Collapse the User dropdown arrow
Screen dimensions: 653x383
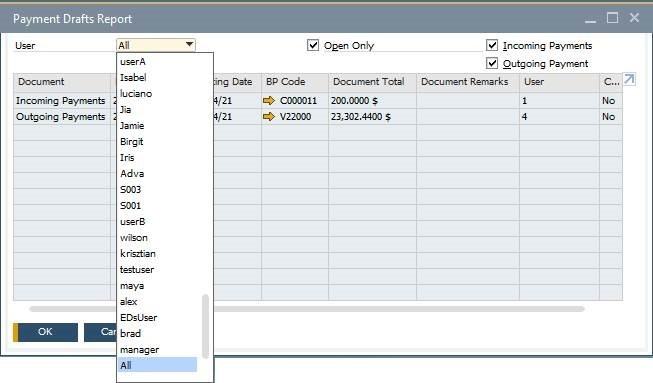(189, 45)
